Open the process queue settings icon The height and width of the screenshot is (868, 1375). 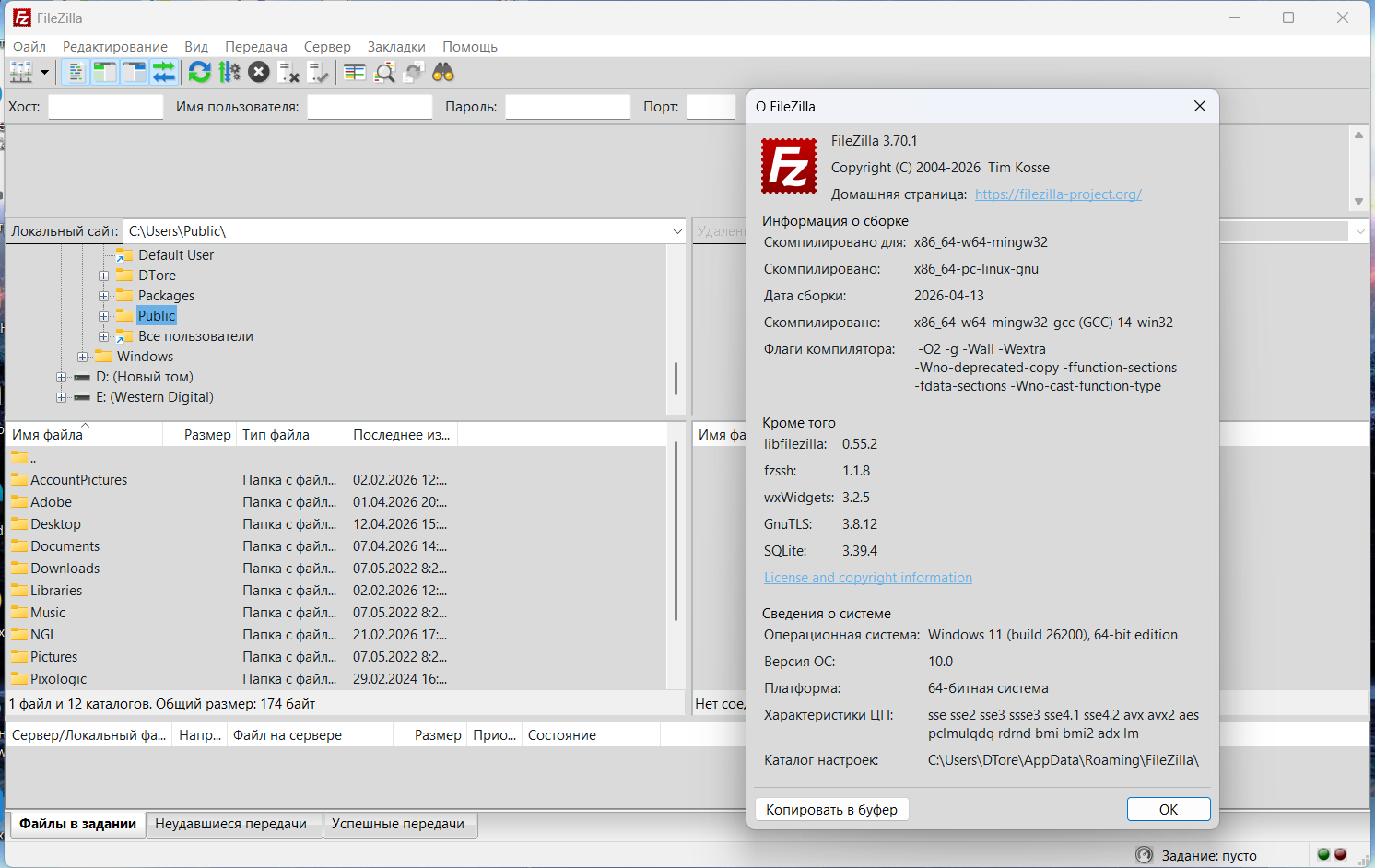[229, 72]
